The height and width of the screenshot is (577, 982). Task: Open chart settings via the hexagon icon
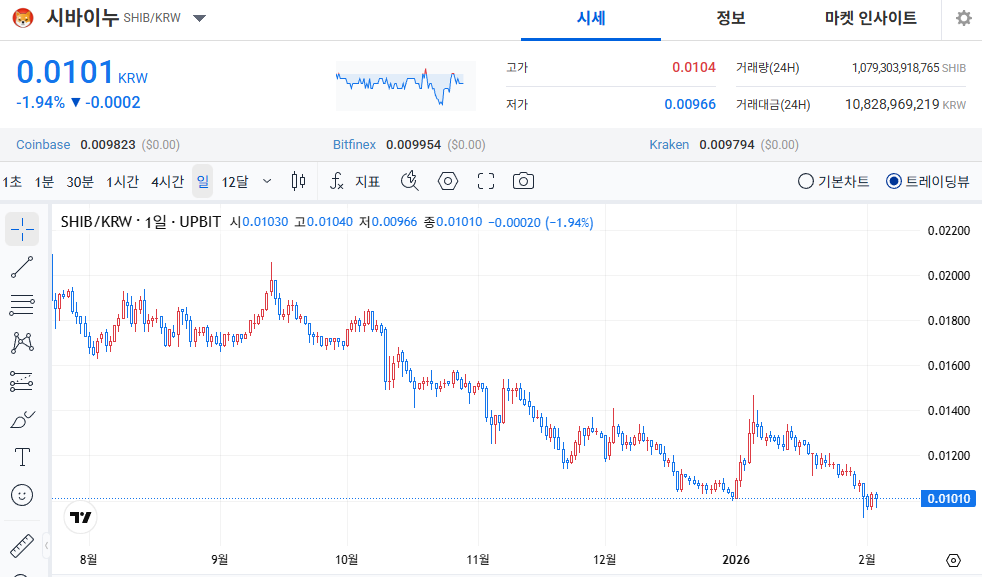[447, 181]
